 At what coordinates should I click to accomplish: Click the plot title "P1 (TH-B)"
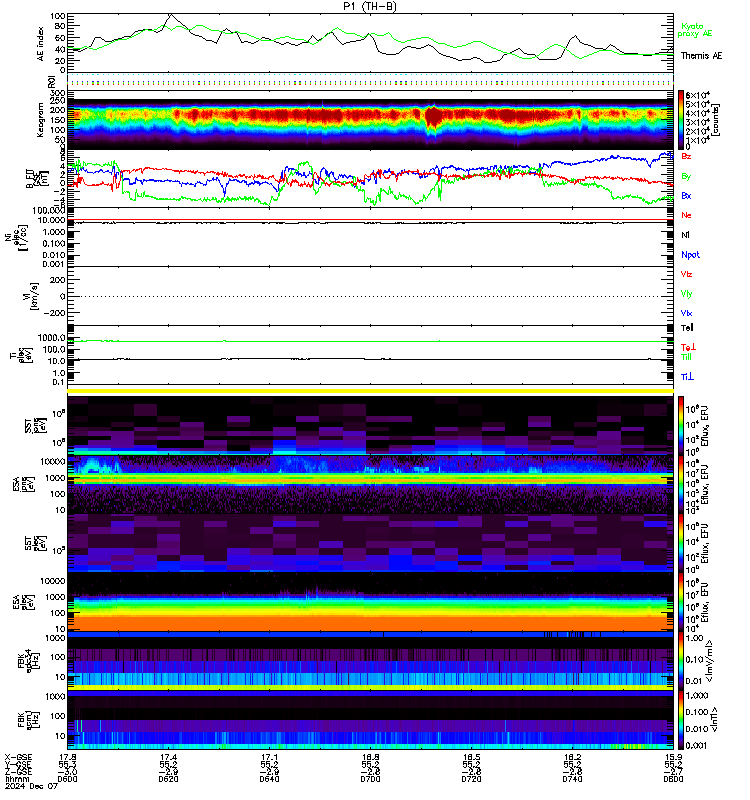tap(369, 6)
